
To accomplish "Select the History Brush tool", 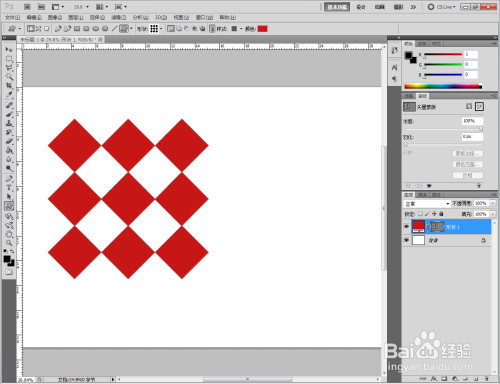I will coord(9,132).
